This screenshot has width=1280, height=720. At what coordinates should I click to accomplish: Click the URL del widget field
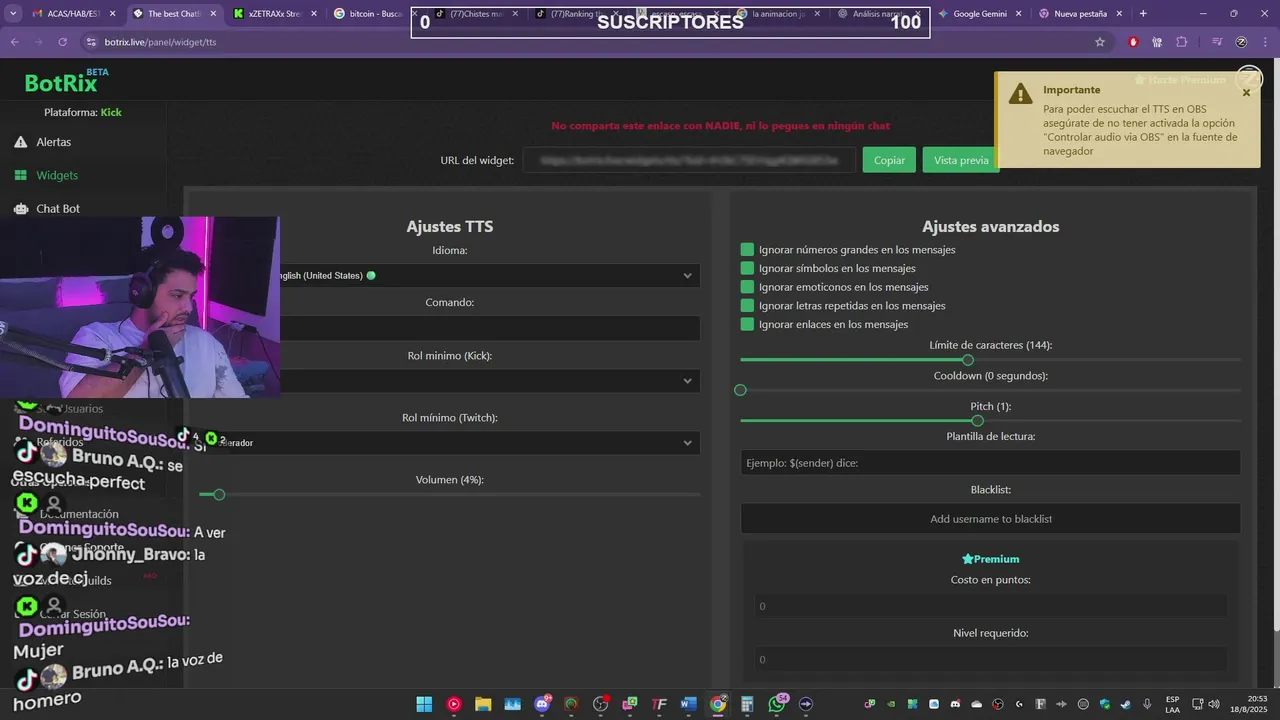[689, 160]
